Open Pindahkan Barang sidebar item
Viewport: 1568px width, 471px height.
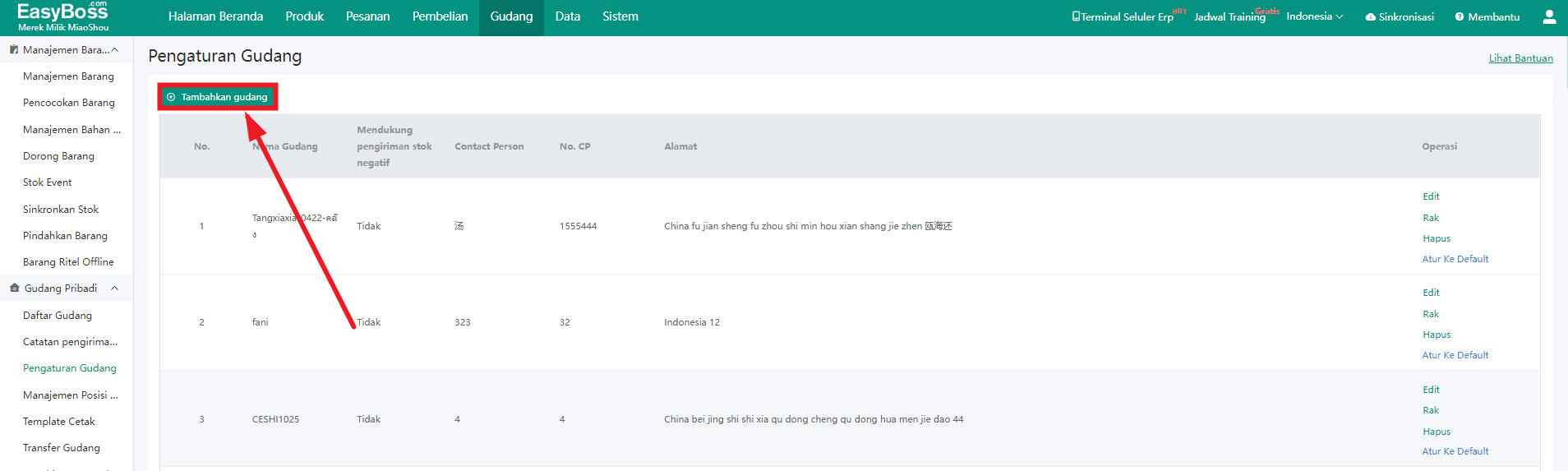65,236
